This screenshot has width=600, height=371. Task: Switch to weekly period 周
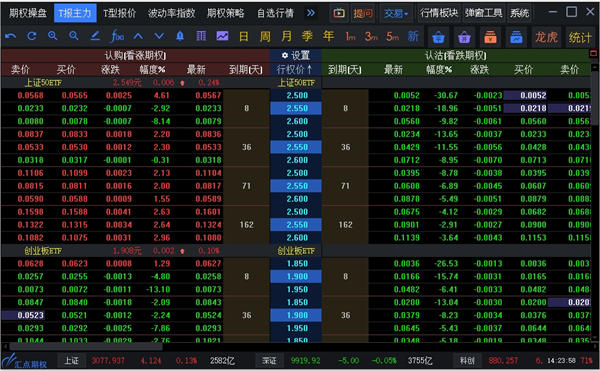coord(265,36)
